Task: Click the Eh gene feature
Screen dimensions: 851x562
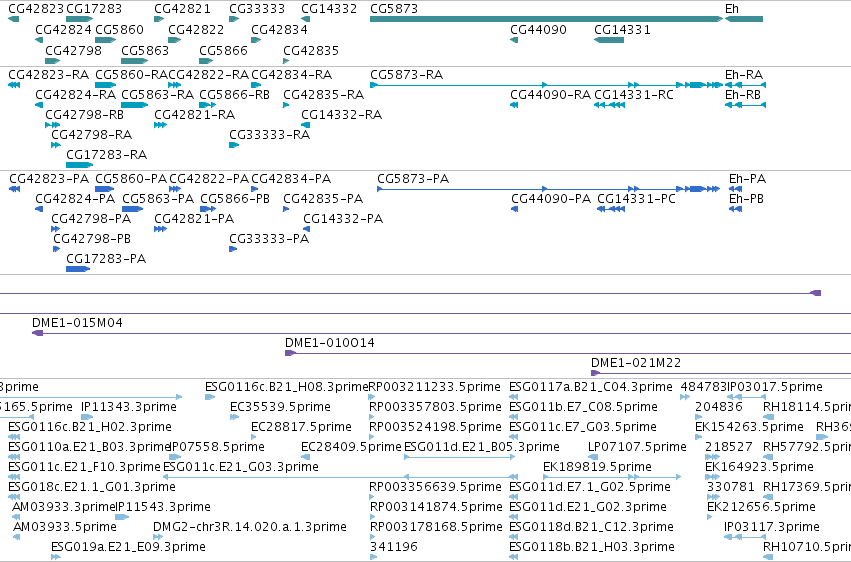Action: [744, 19]
